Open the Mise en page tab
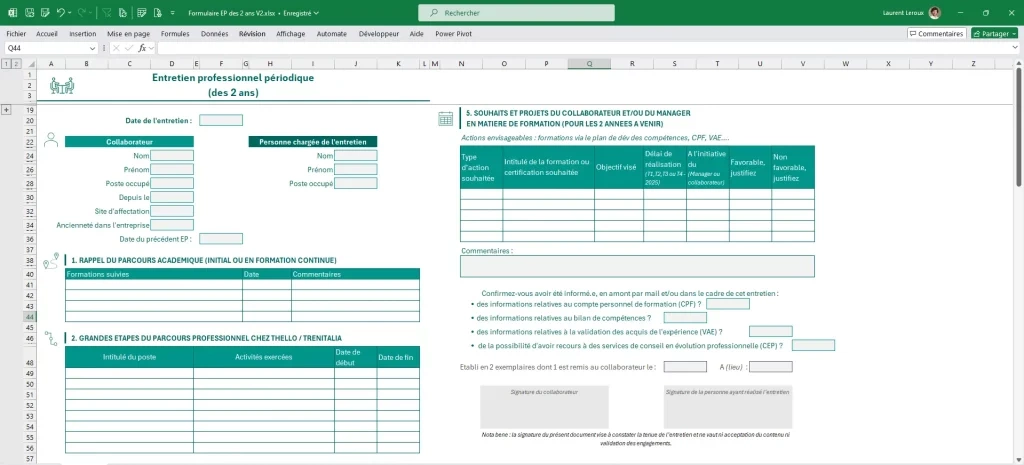Image resolution: width=1024 pixels, height=465 pixels. pyautogui.click(x=129, y=33)
